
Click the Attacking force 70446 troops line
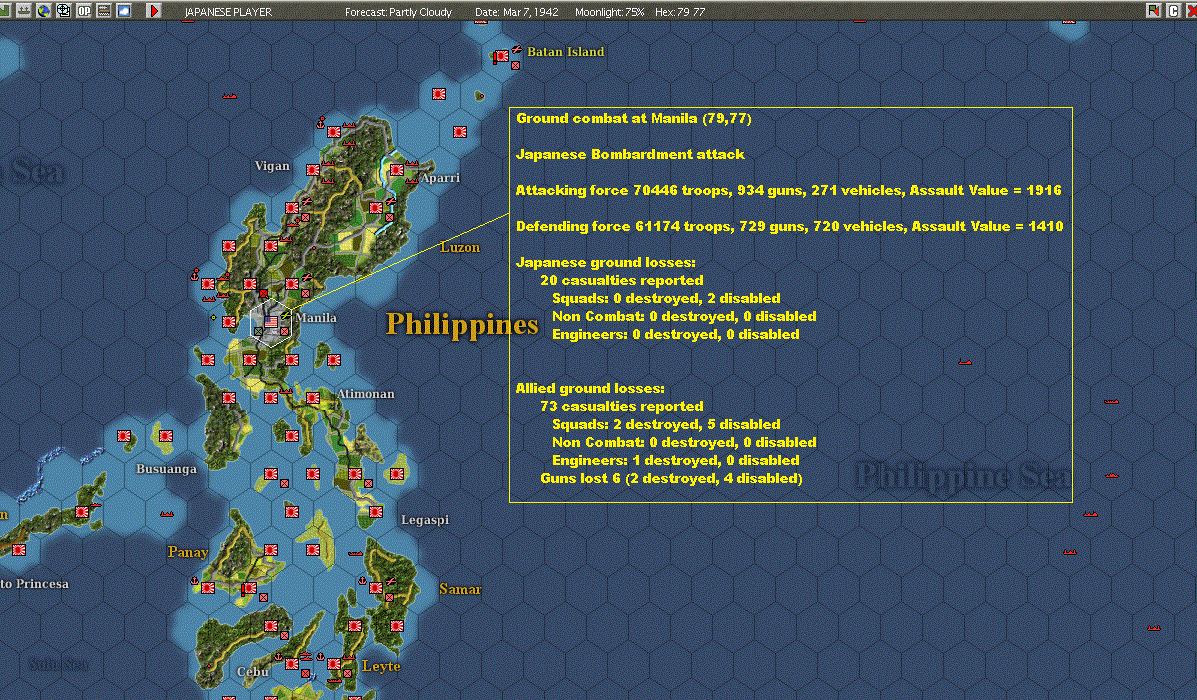789,190
